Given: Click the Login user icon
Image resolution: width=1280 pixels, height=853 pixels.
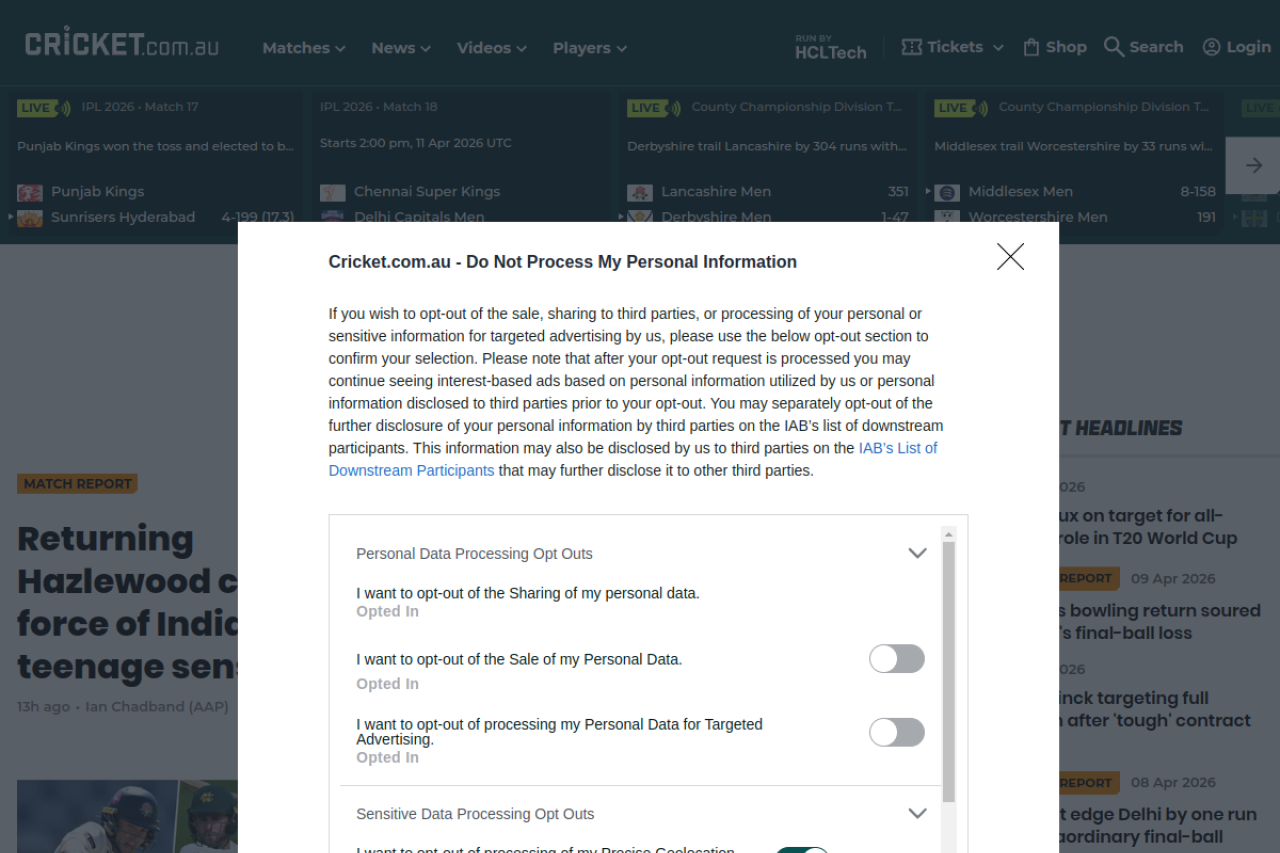Looking at the screenshot, I should (1211, 47).
